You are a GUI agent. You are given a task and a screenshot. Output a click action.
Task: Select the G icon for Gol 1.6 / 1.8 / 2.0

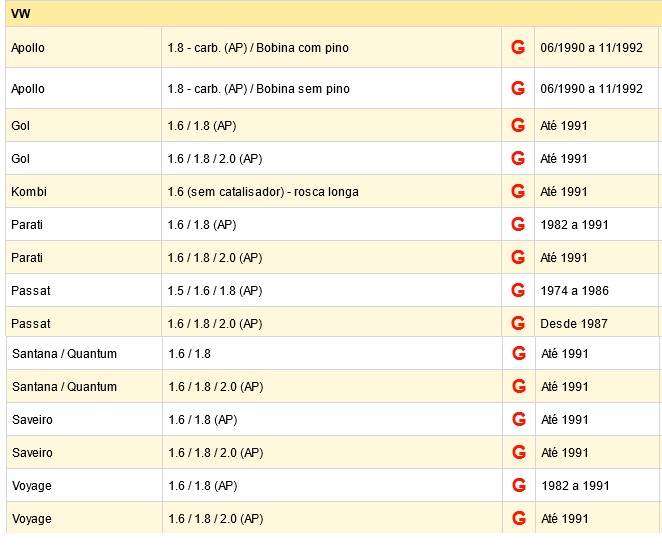tap(518, 158)
